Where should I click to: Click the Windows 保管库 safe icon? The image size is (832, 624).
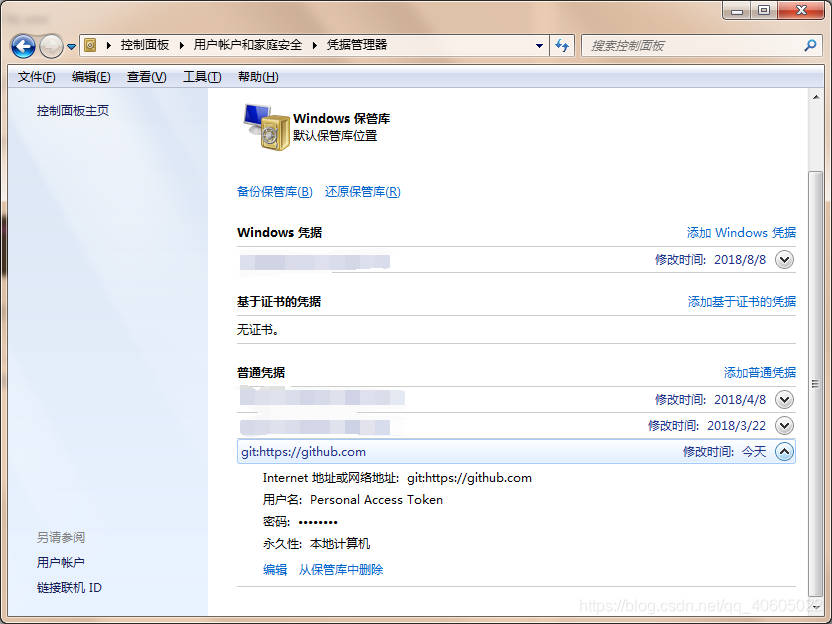point(266,127)
